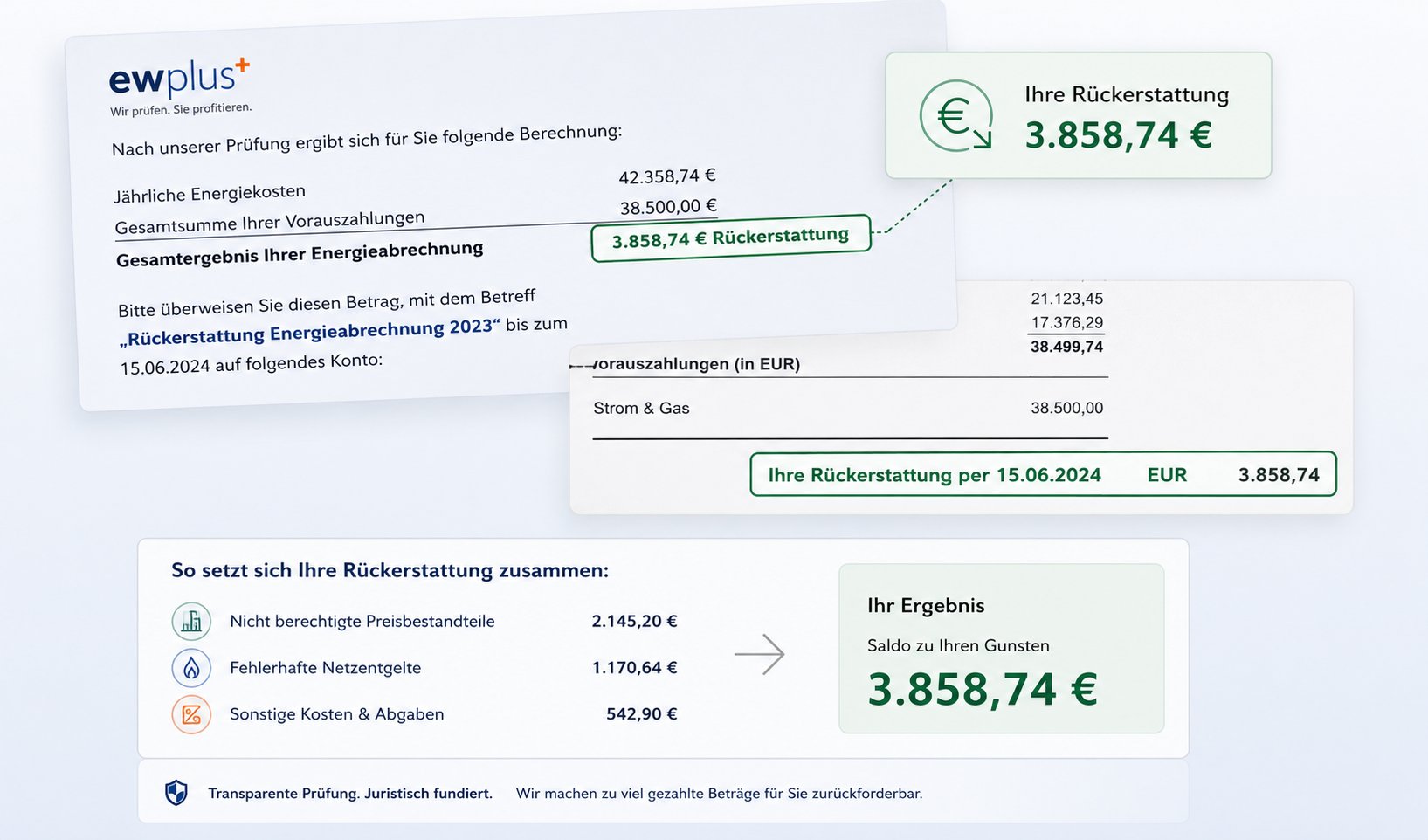Viewport: 1428px width, 840px height.
Task: Click the chart icon beside Nicht berechtigte Preisbestandteile
Action: [x=191, y=622]
